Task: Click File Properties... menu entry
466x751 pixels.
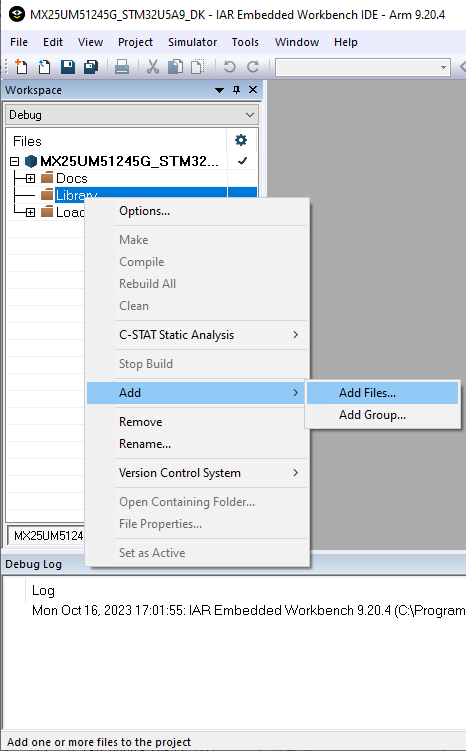Action: point(197,523)
